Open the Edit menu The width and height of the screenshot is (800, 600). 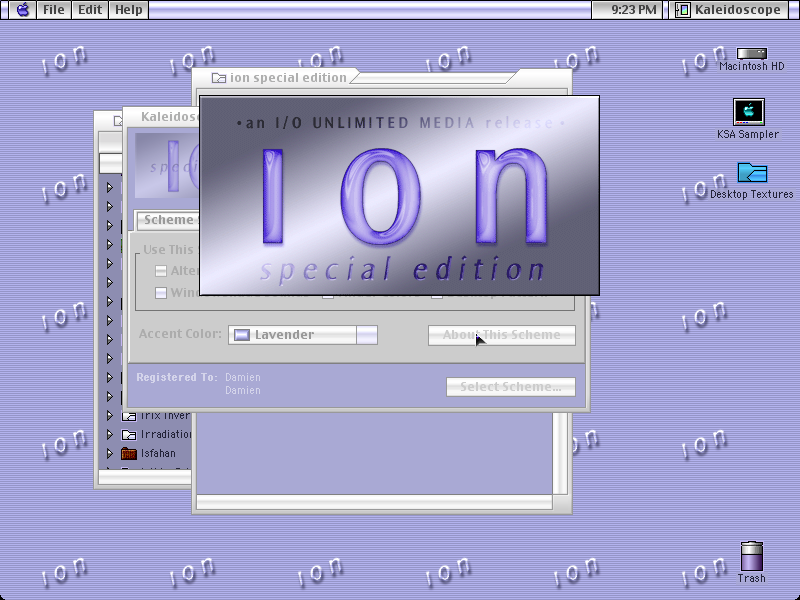90,10
